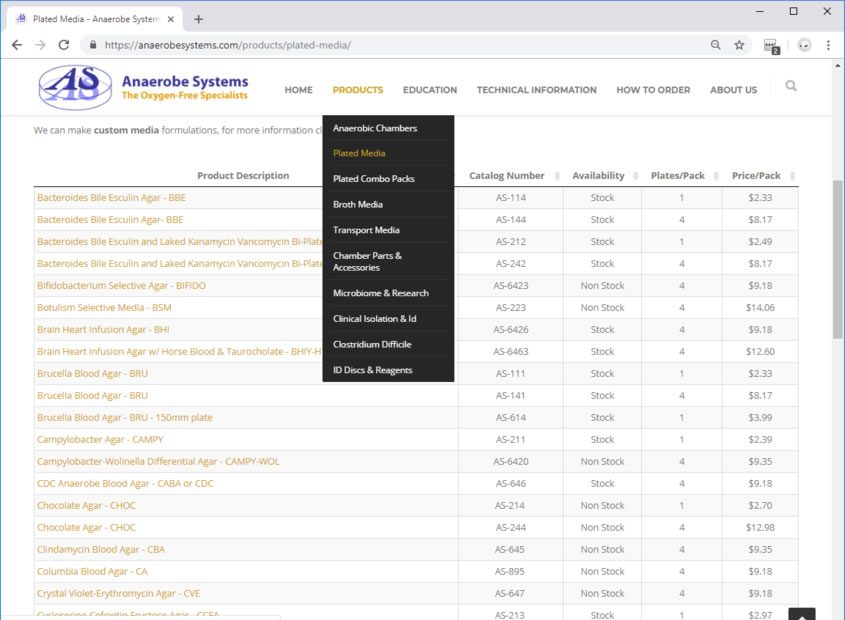
Task: Open the website search magnifier icon
Action: pos(791,87)
